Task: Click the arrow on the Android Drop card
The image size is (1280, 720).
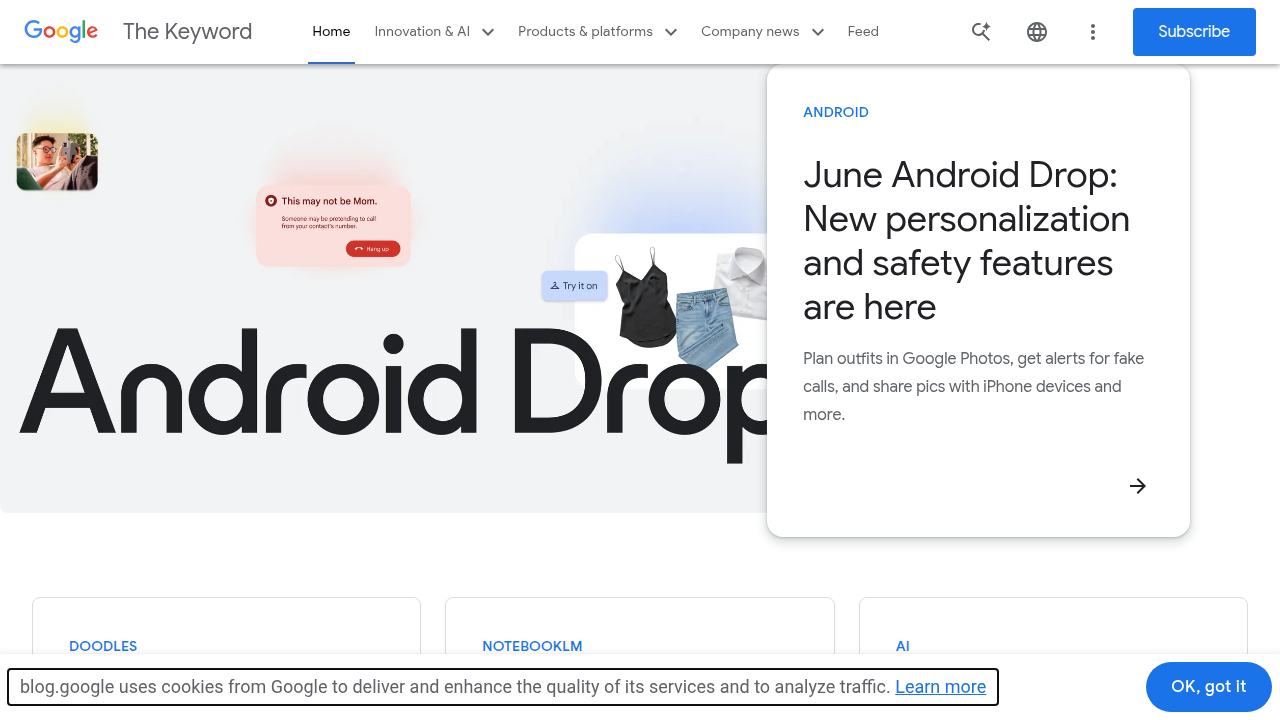Action: (x=1138, y=486)
